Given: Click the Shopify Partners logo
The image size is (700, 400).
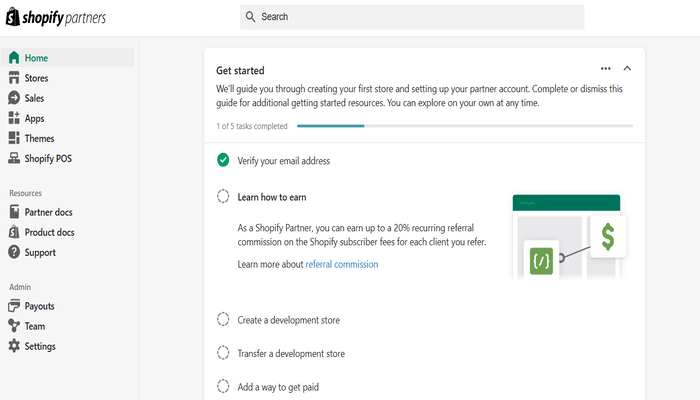Looking at the screenshot, I should coord(56,17).
